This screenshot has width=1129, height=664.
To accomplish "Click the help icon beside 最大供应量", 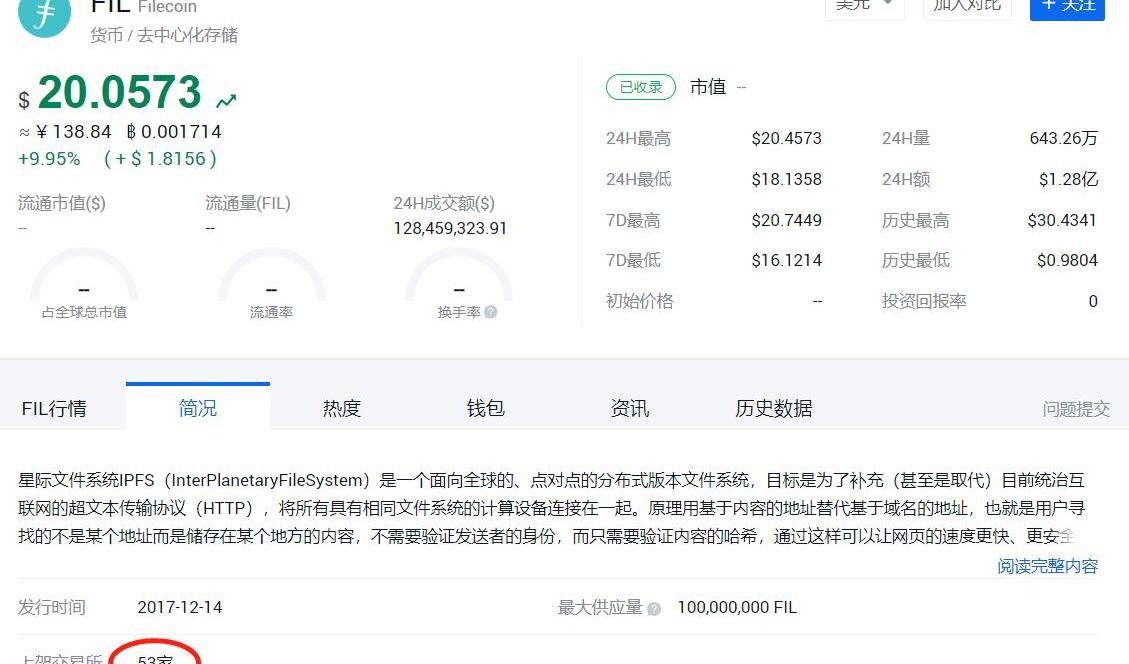I will click(x=654, y=608).
